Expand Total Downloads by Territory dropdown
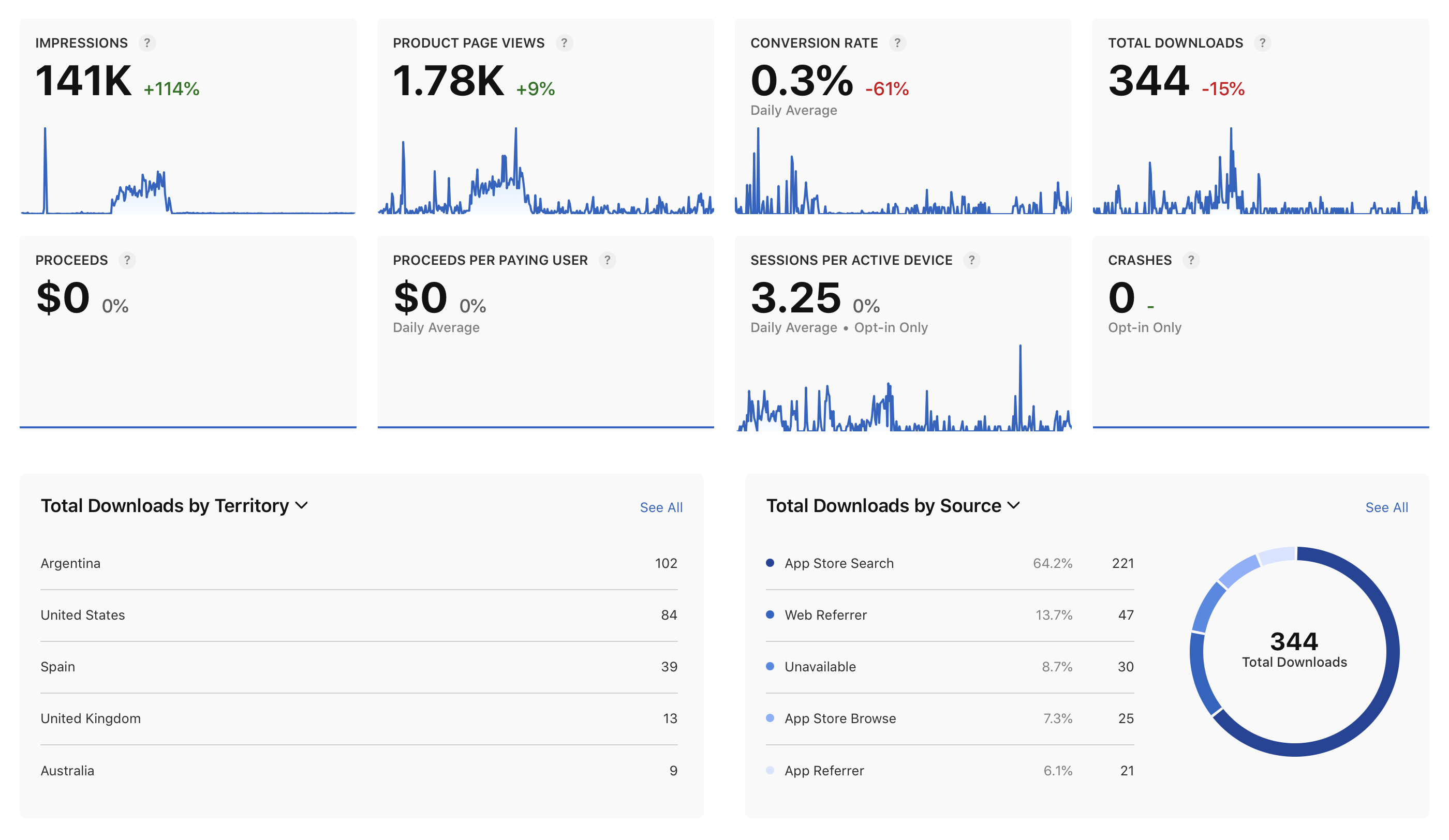This screenshot has height=840, width=1449. pos(301,506)
